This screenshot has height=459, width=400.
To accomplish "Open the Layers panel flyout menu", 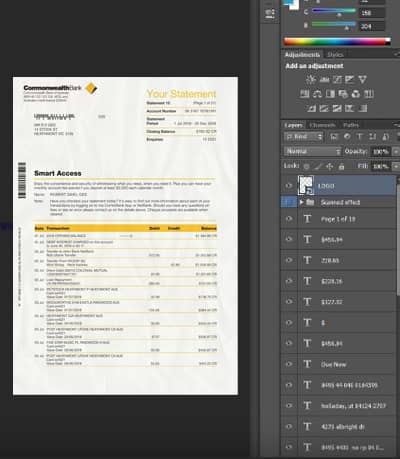I will point(396,125).
